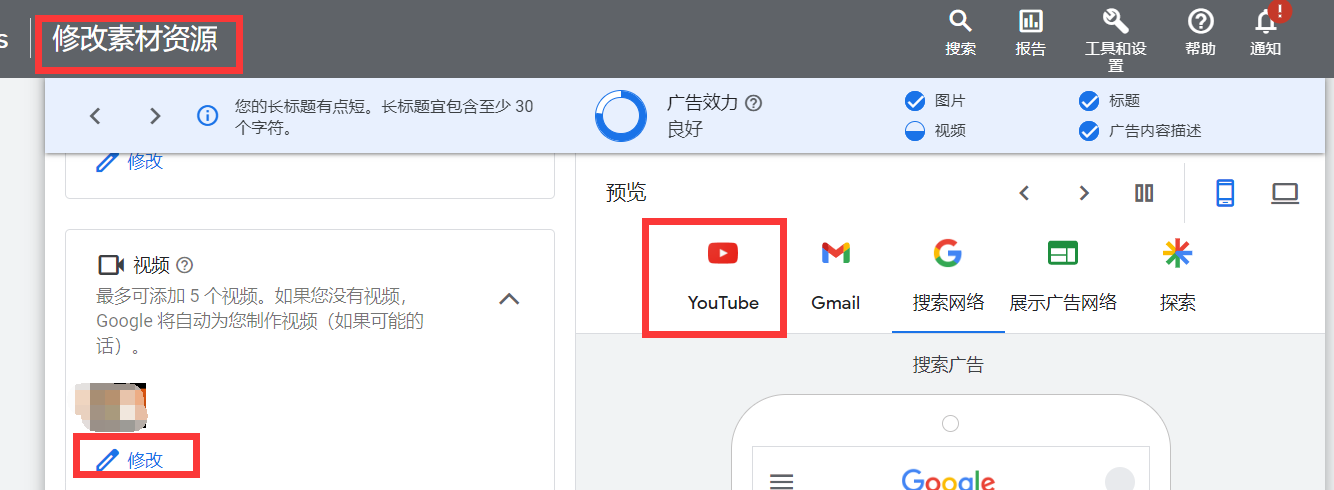Open Tools and Settings (工具和设置) wrench icon
The height and width of the screenshot is (490, 1334).
1115,21
